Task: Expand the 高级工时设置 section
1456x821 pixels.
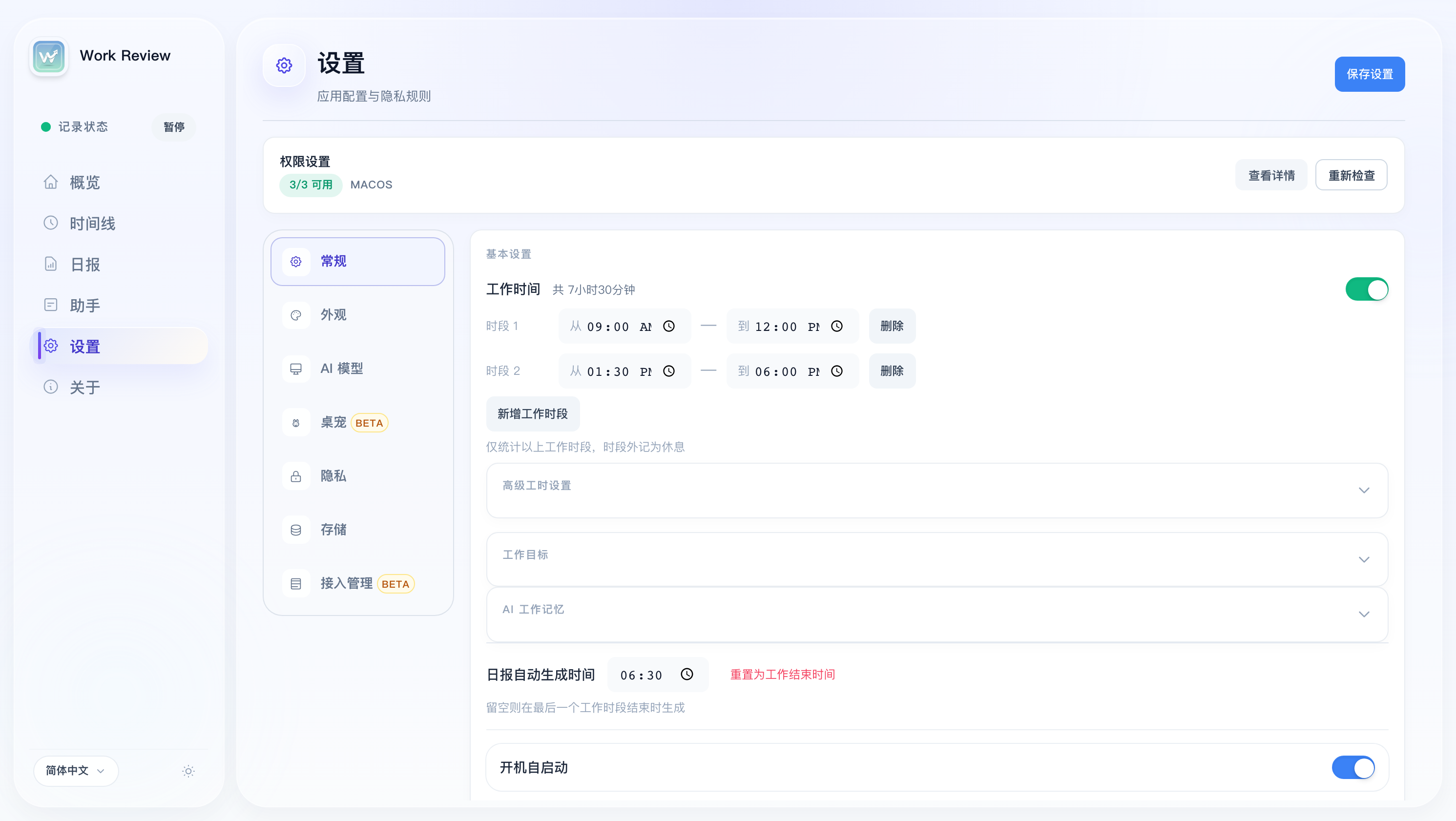Action: pyautogui.click(x=936, y=491)
